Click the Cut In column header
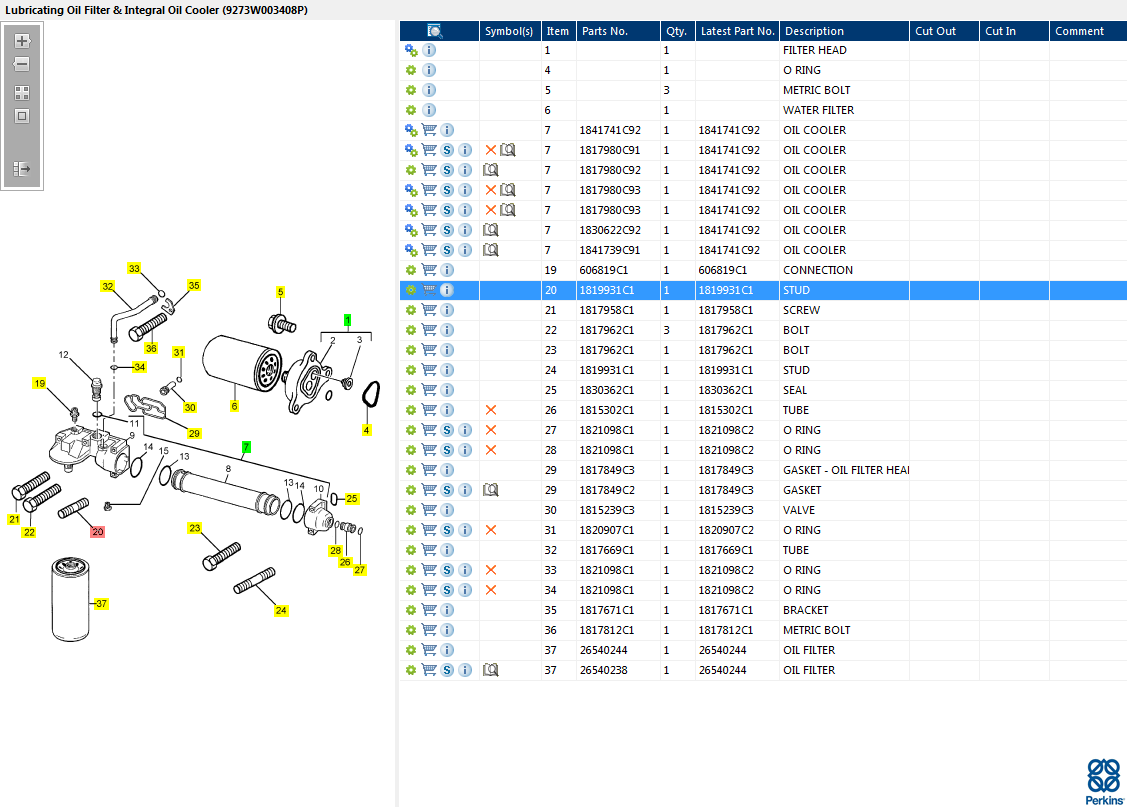Image resolution: width=1127 pixels, height=807 pixels. pyautogui.click(x=1013, y=31)
